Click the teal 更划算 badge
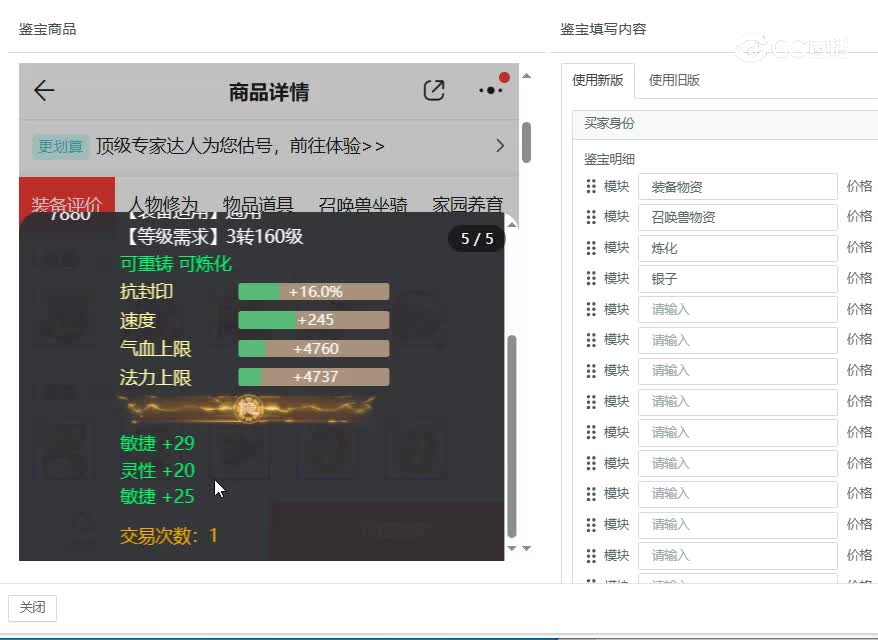 pyautogui.click(x=61, y=146)
